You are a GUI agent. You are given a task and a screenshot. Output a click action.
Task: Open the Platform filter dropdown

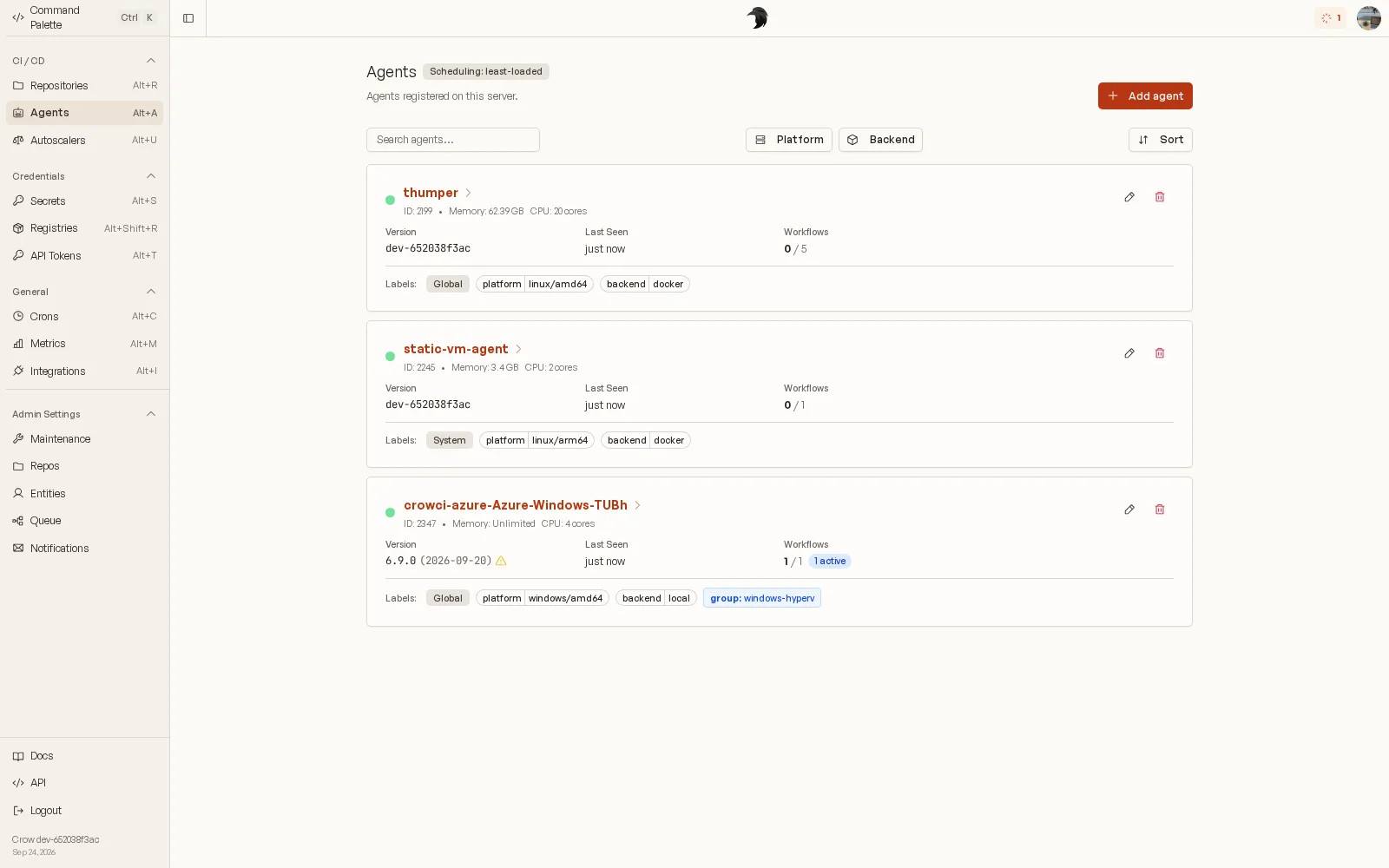(x=789, y=140)
